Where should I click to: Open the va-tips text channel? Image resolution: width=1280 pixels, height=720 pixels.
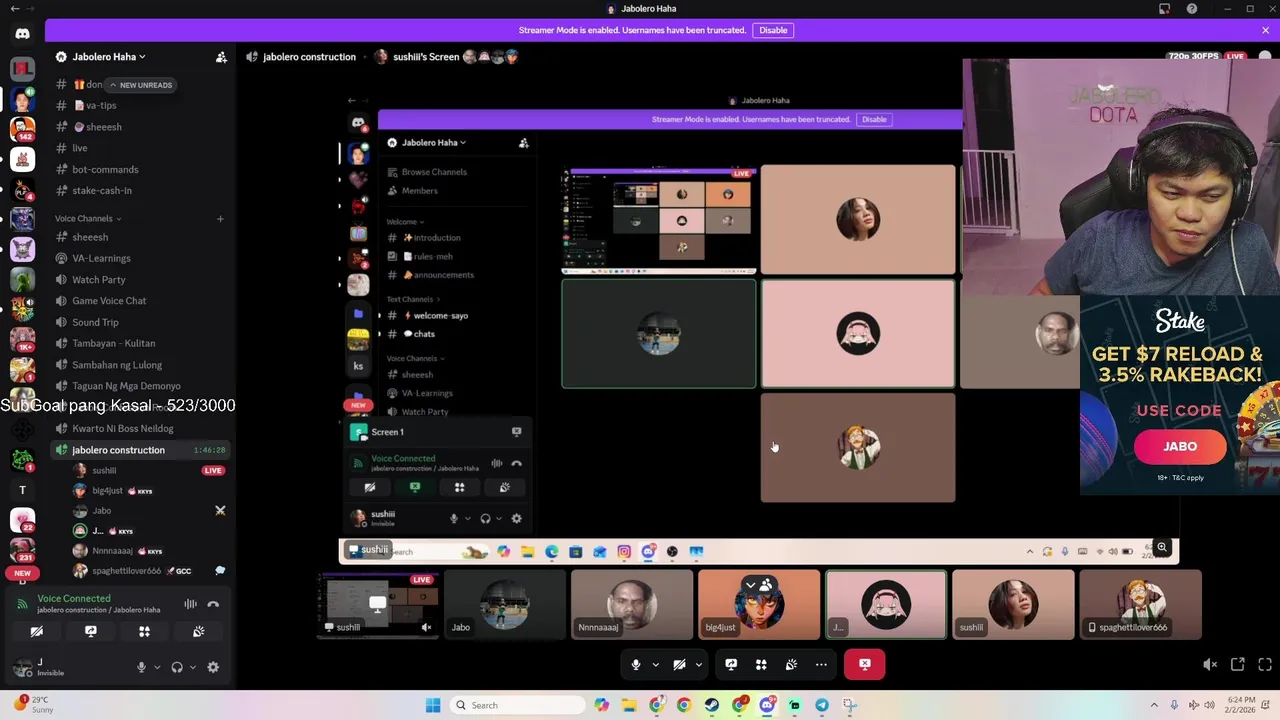click(142, 105)
